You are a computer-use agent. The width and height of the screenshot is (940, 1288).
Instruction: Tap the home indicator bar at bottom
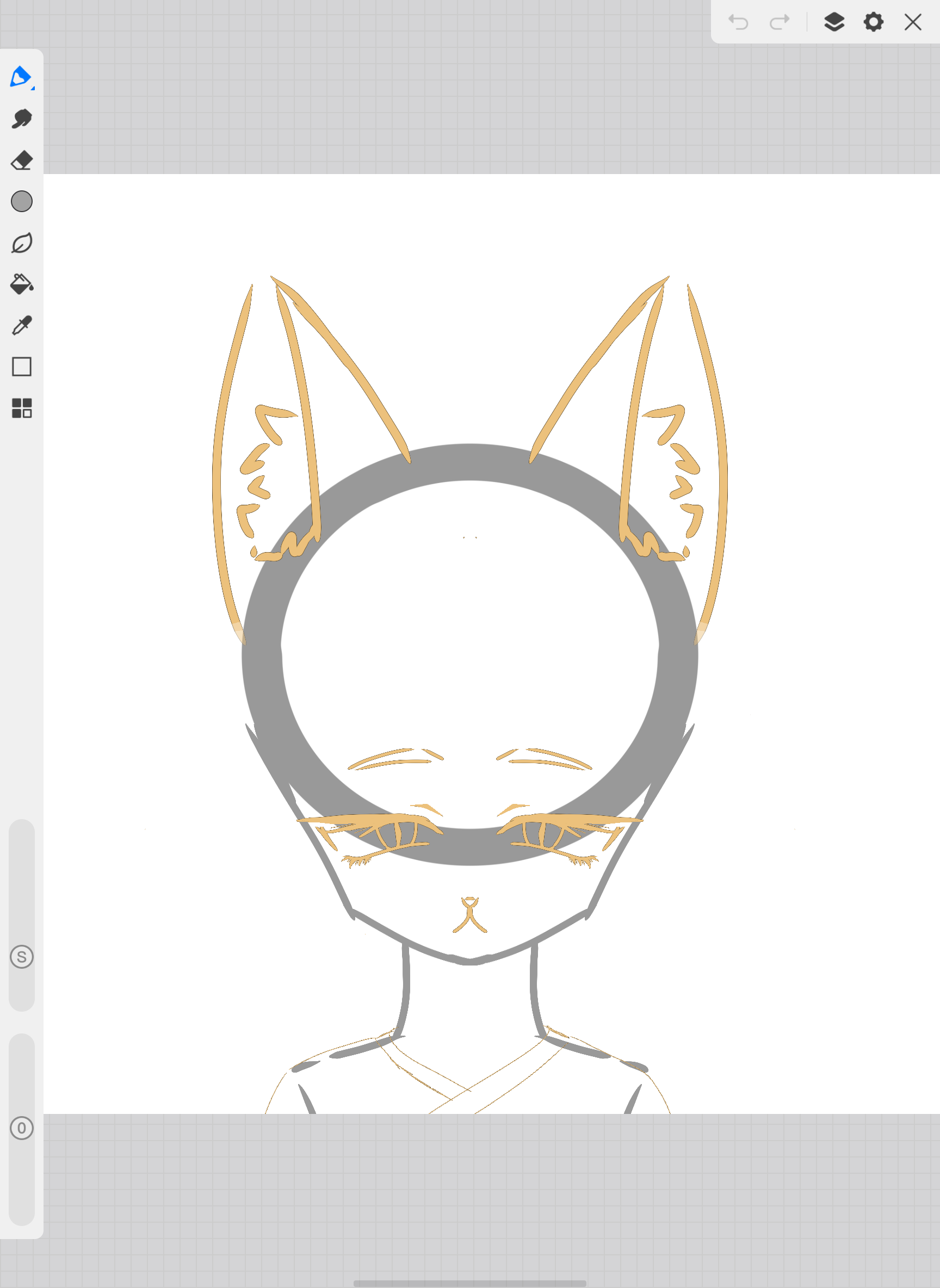470,1283
